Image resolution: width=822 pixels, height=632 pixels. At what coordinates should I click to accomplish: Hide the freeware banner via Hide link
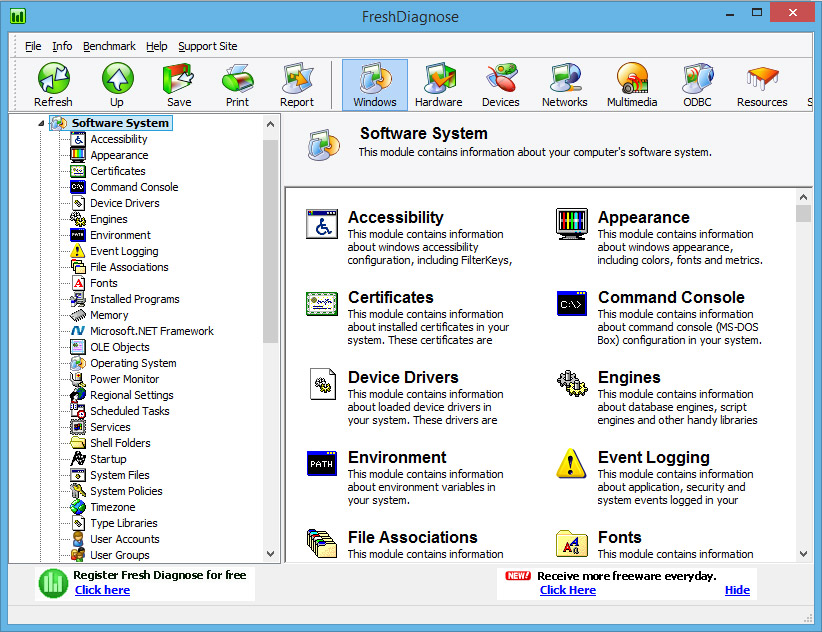coord(737,590)
